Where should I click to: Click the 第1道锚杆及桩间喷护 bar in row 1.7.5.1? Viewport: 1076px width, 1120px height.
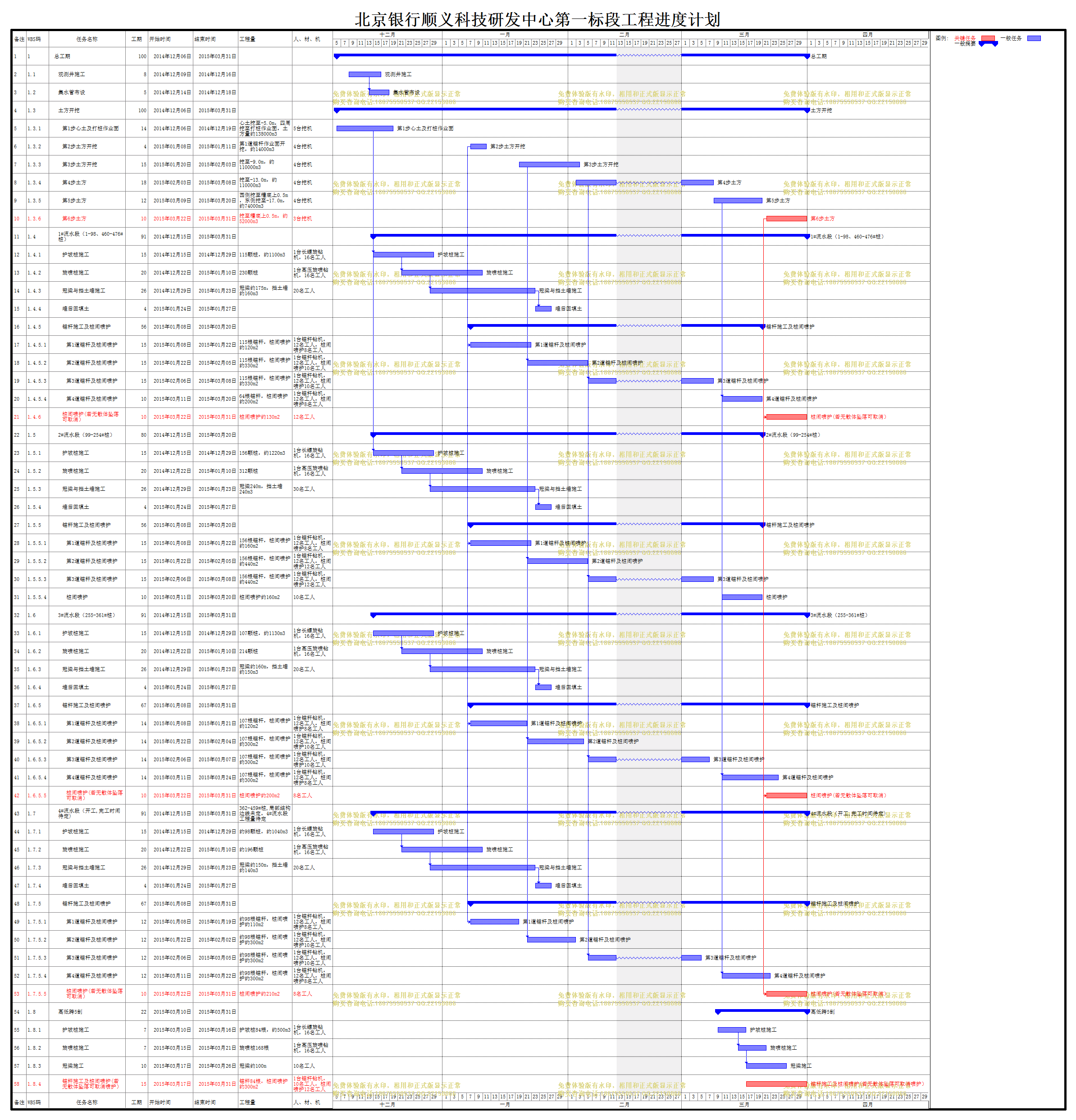[x=494, y=922]
